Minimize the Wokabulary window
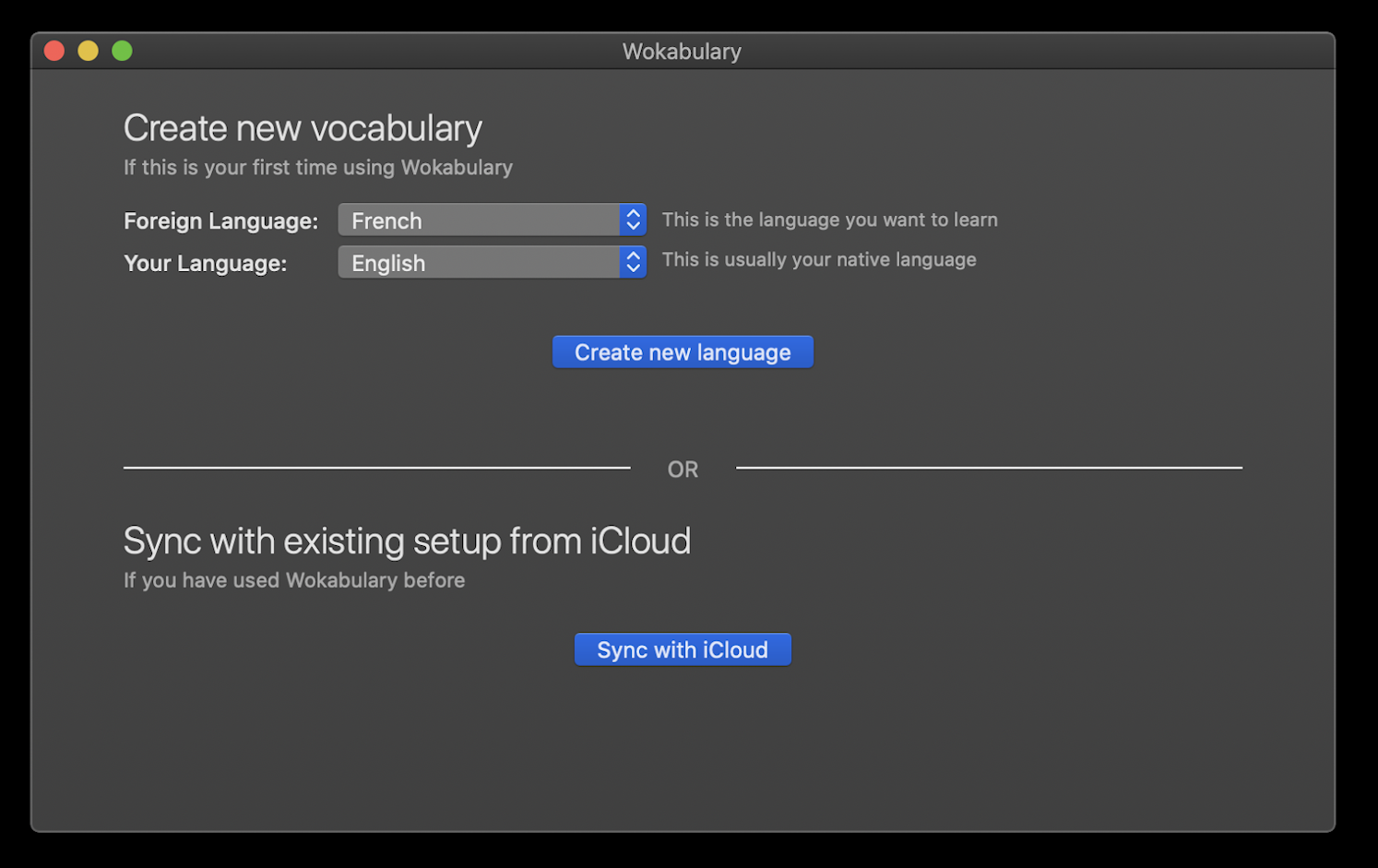 (x=88, y=51)
